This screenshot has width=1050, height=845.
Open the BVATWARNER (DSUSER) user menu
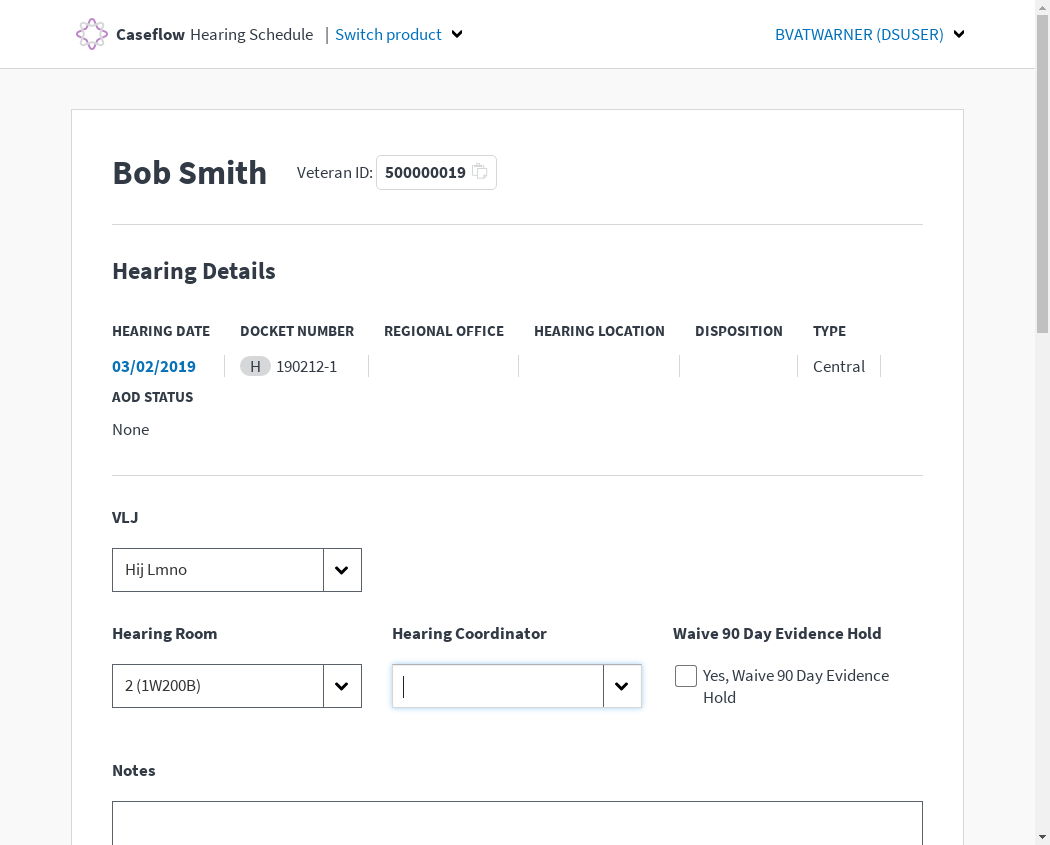(859, 34)
